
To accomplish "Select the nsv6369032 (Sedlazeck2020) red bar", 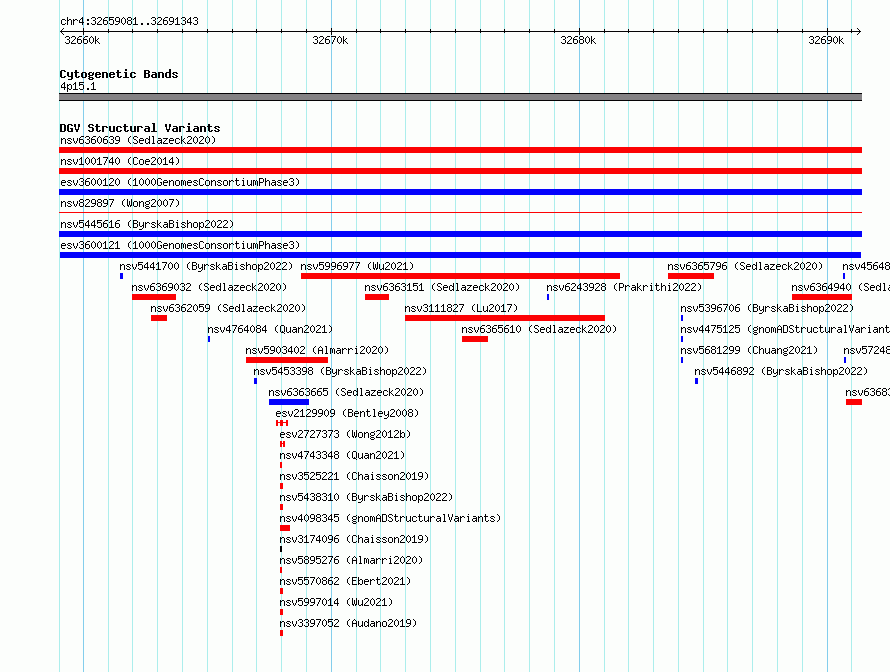I will [154, 297].
